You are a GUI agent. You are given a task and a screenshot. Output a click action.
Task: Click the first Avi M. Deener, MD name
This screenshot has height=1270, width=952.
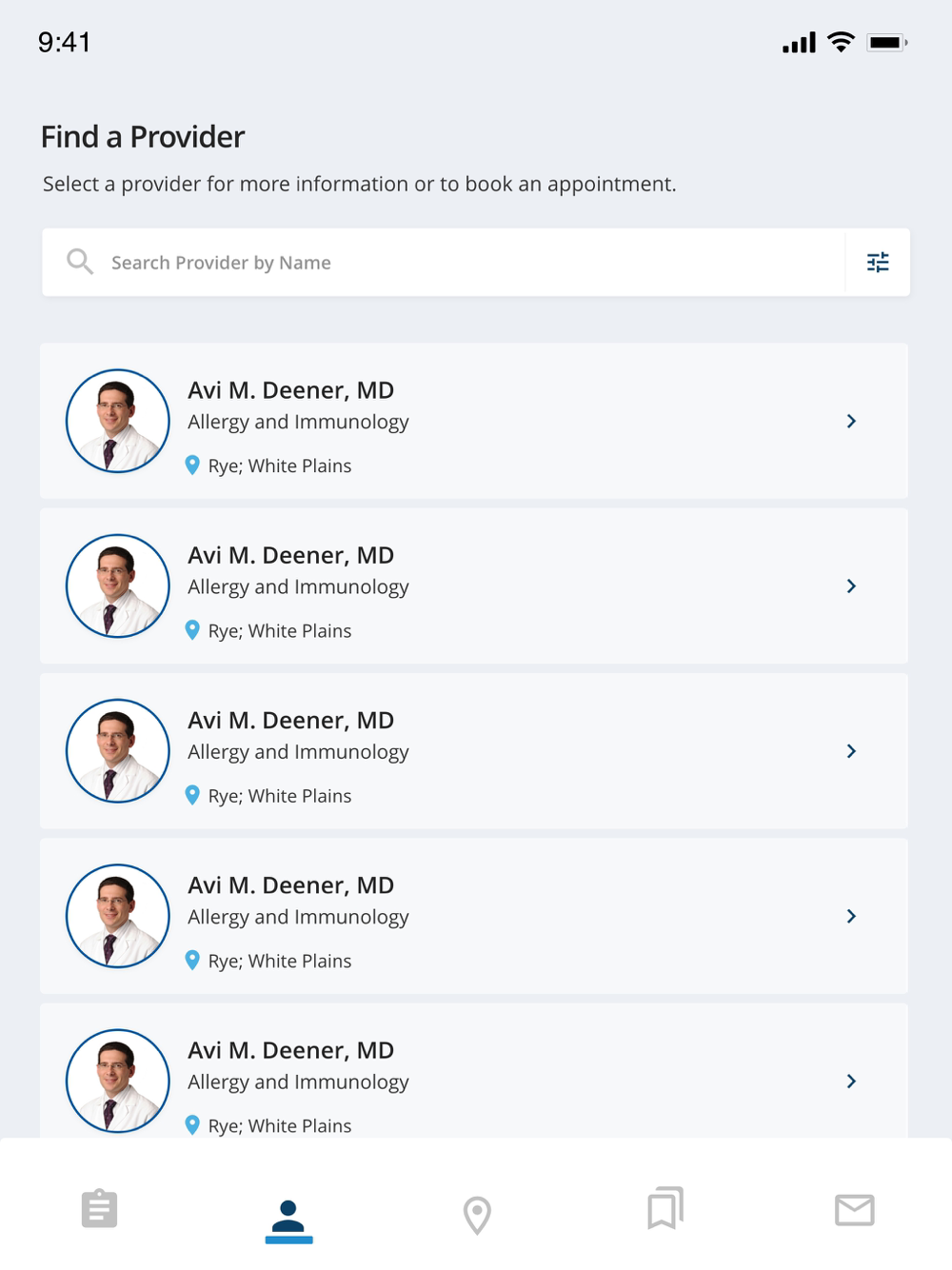point(290,390)
